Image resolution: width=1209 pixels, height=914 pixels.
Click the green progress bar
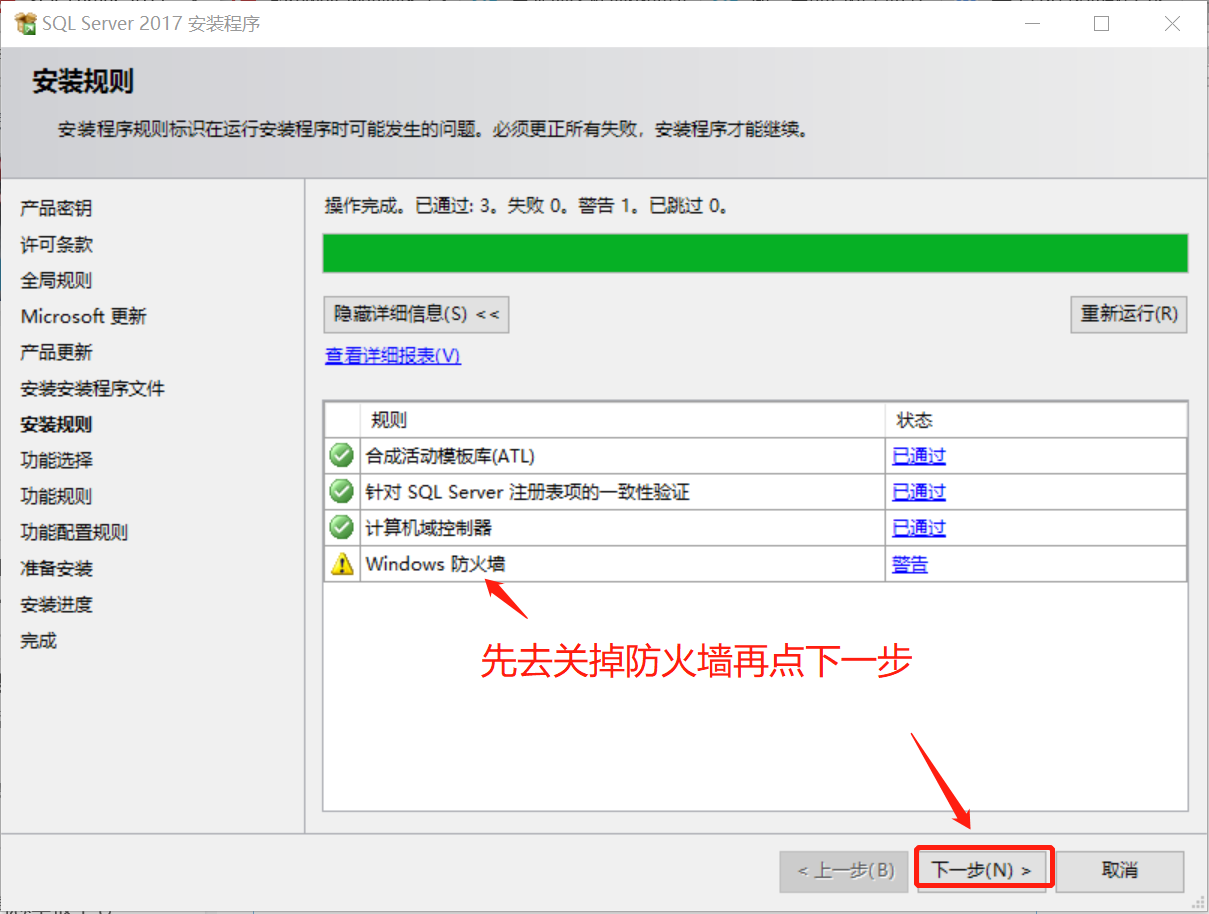755,253
